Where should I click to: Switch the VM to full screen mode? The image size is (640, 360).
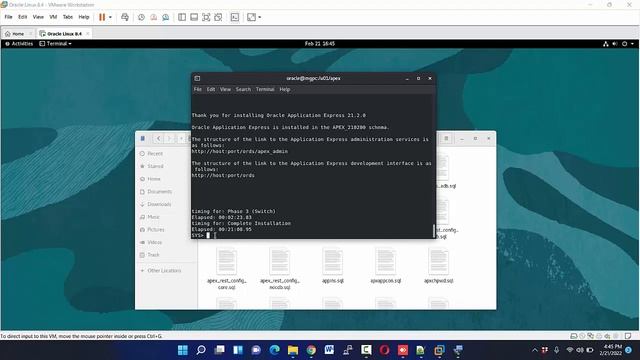coord(206,17)
